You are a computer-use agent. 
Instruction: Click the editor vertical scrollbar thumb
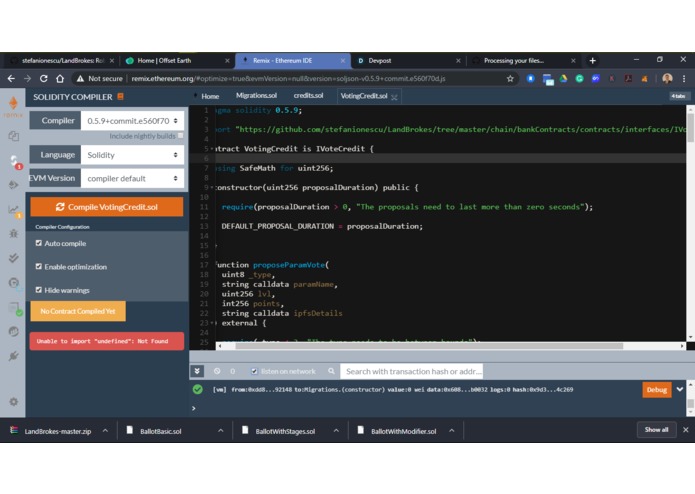tap(690, 128)
